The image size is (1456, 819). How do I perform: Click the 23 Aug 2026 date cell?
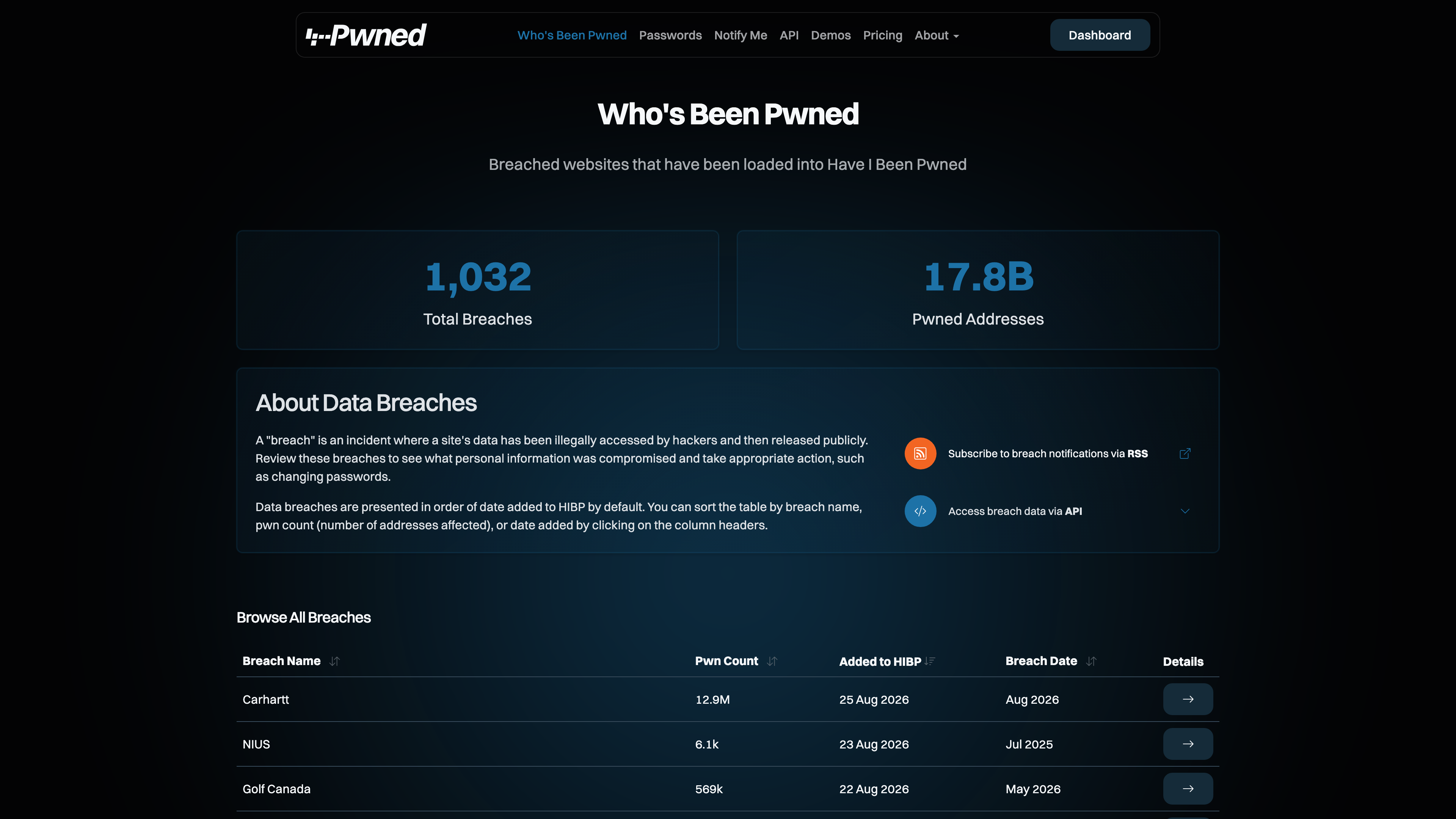point(874,744)
